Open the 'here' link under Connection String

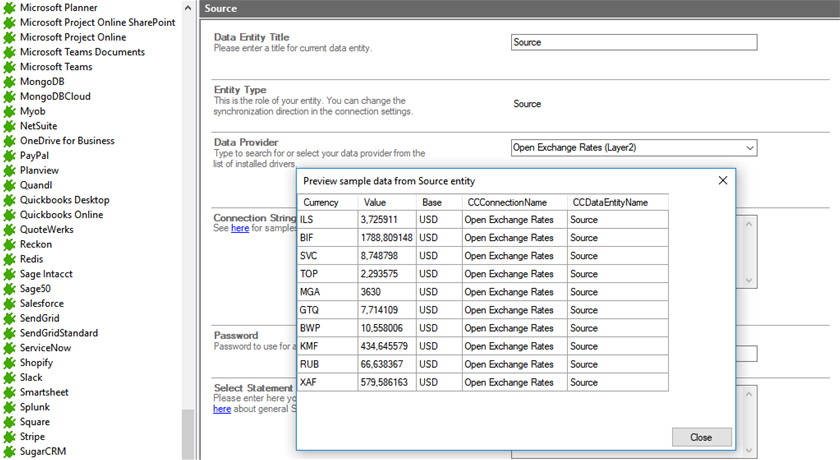point(240,228)
